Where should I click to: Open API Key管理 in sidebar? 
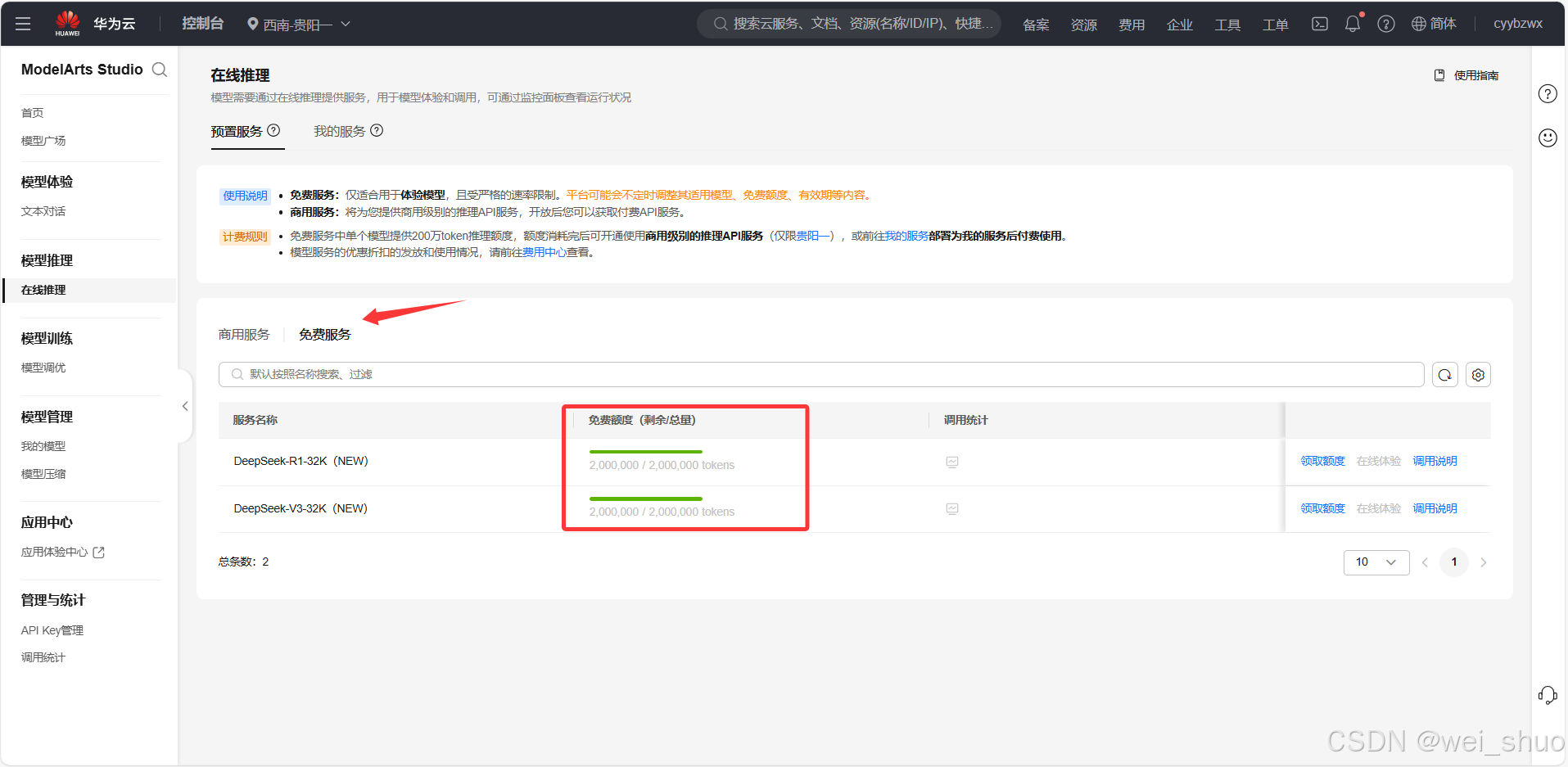(52, 630)
